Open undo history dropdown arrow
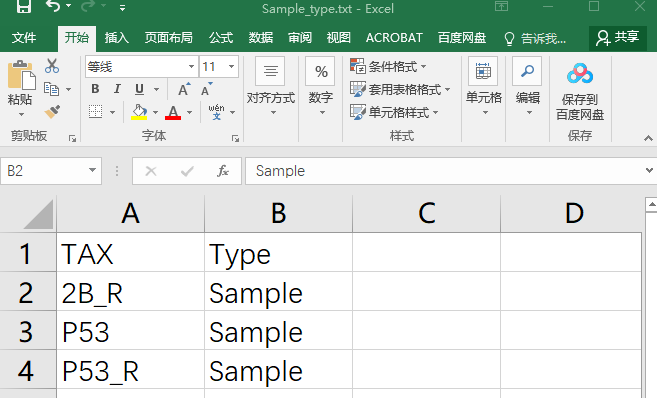The width and height of the screenshot is (657, 398). [69, 6]
